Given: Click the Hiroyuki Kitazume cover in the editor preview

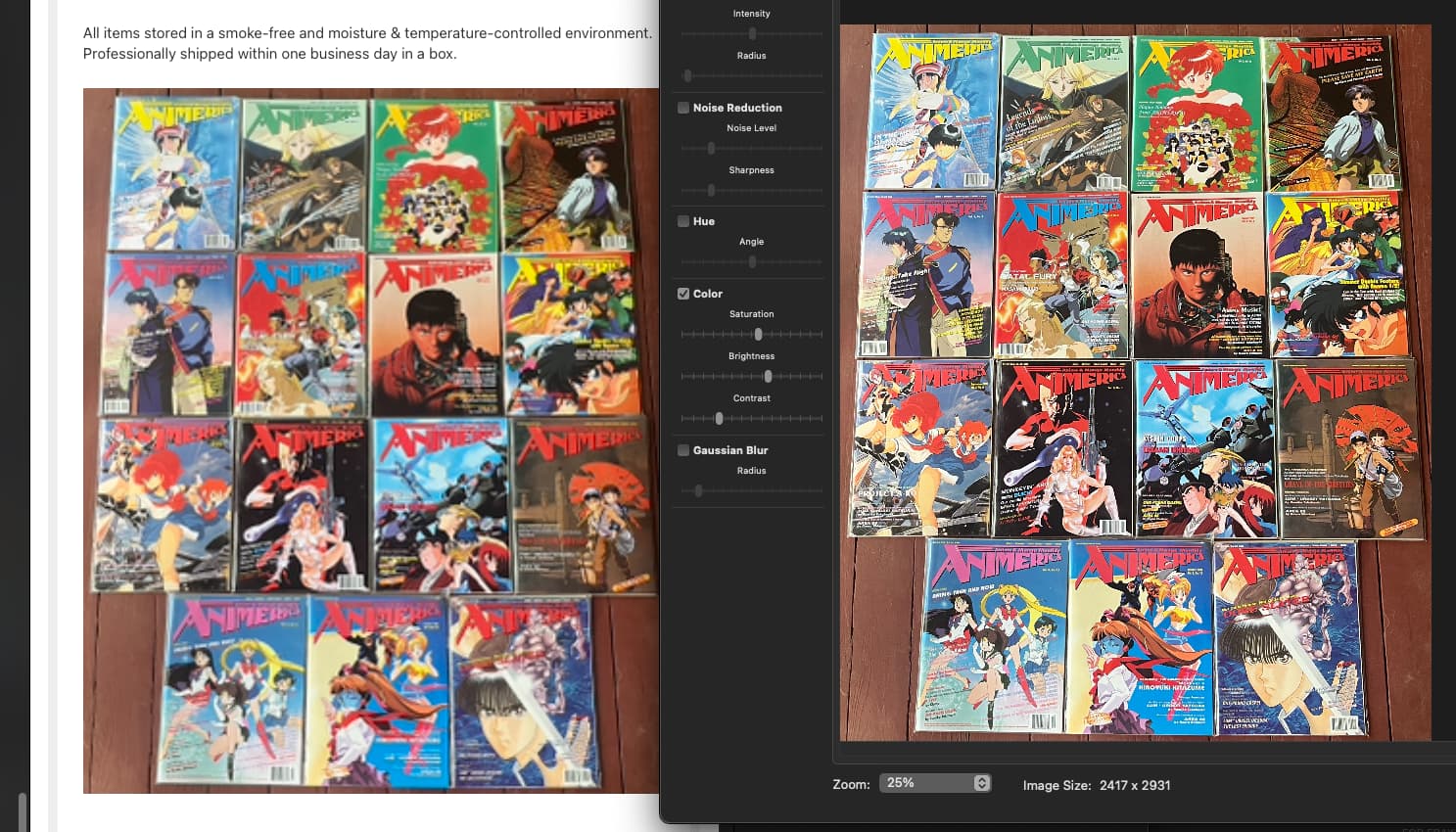Looking at the screenshot, I should [1140, 636].
